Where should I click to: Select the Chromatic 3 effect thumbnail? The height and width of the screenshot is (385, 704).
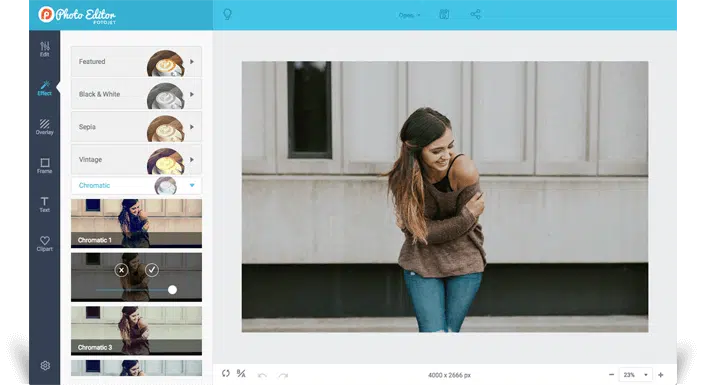[136, 331]
